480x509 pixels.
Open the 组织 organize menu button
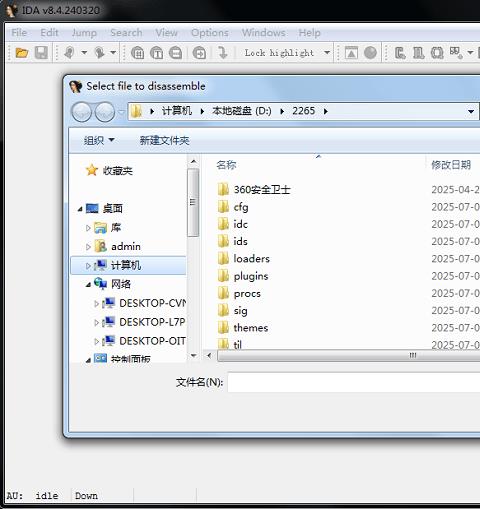click(99, 140)
